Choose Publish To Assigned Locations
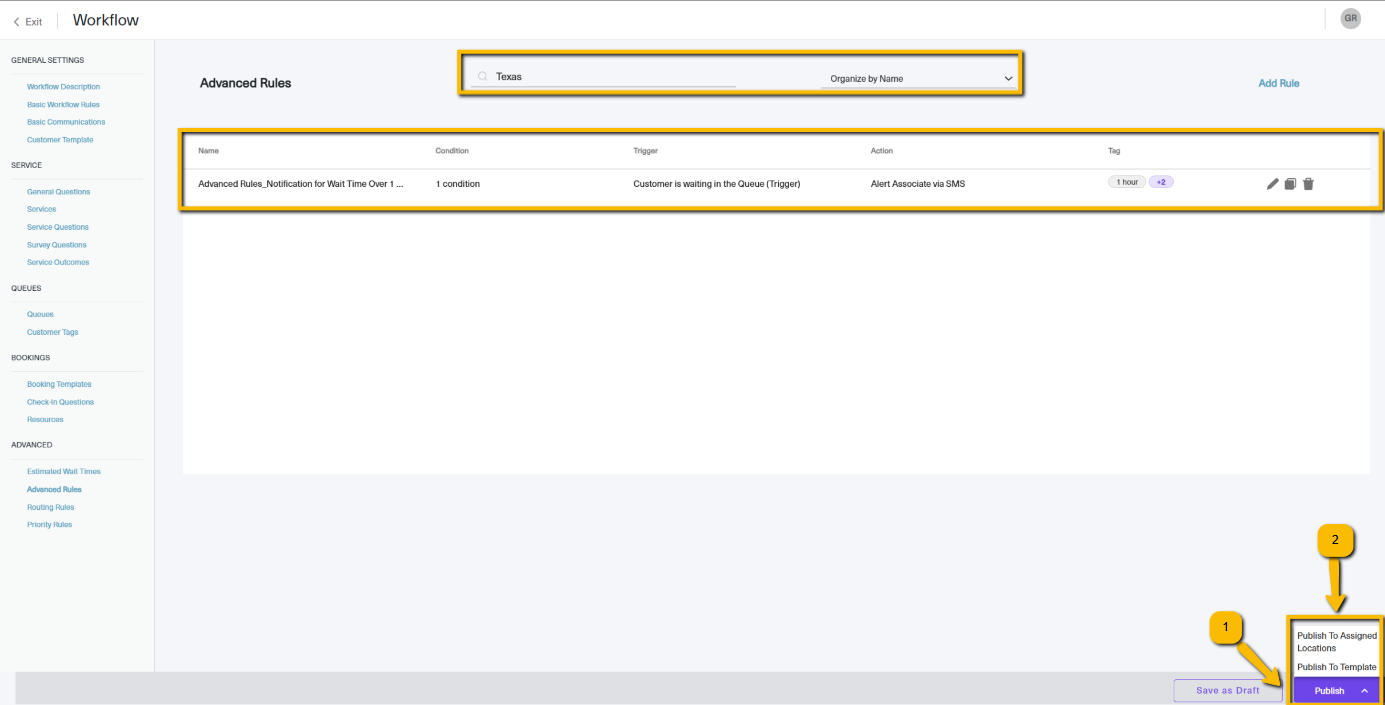Screen dimensions: 1385x705 [1337, 641]
